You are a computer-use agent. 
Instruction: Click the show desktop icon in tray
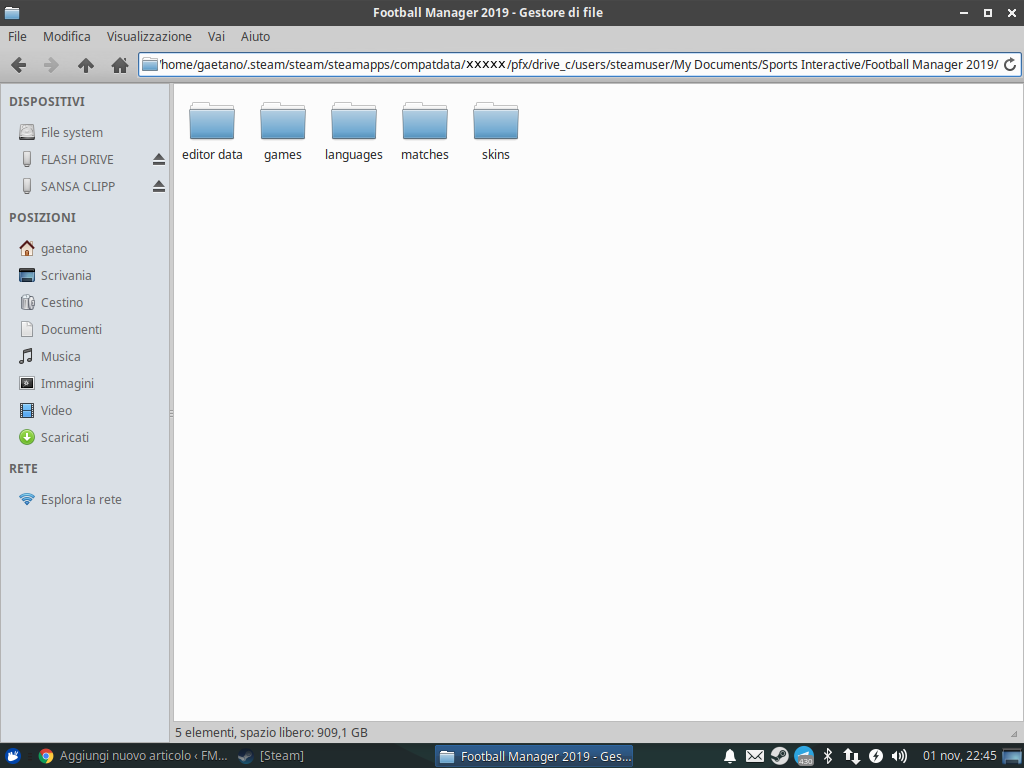[x=1012, y=756]
